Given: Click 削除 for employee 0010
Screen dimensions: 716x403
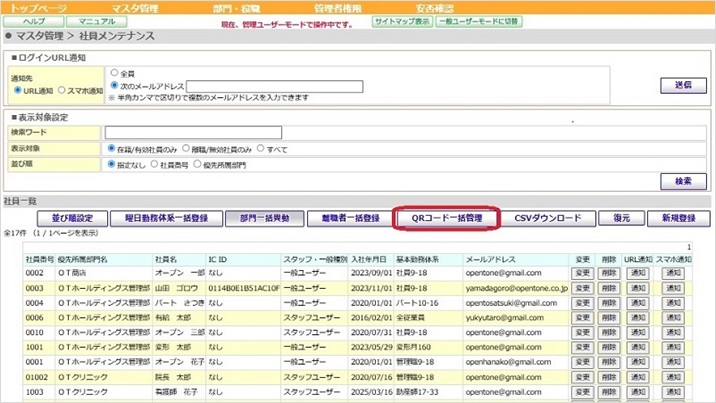Looking at the screenshot, I should point(609,332).
